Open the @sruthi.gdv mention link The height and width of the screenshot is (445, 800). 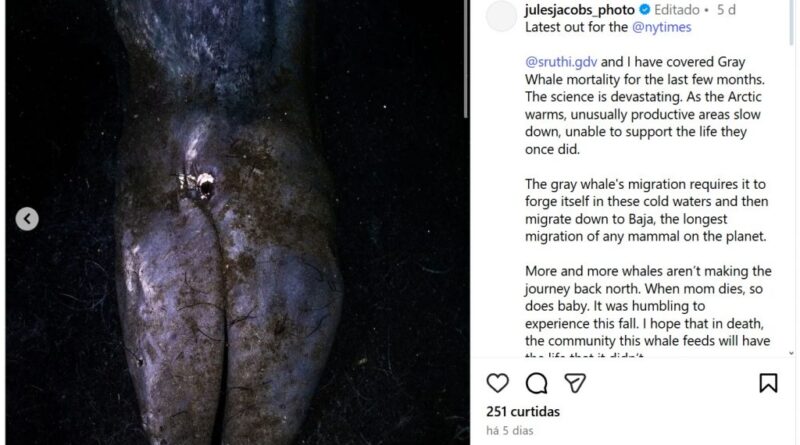point(561,62)
